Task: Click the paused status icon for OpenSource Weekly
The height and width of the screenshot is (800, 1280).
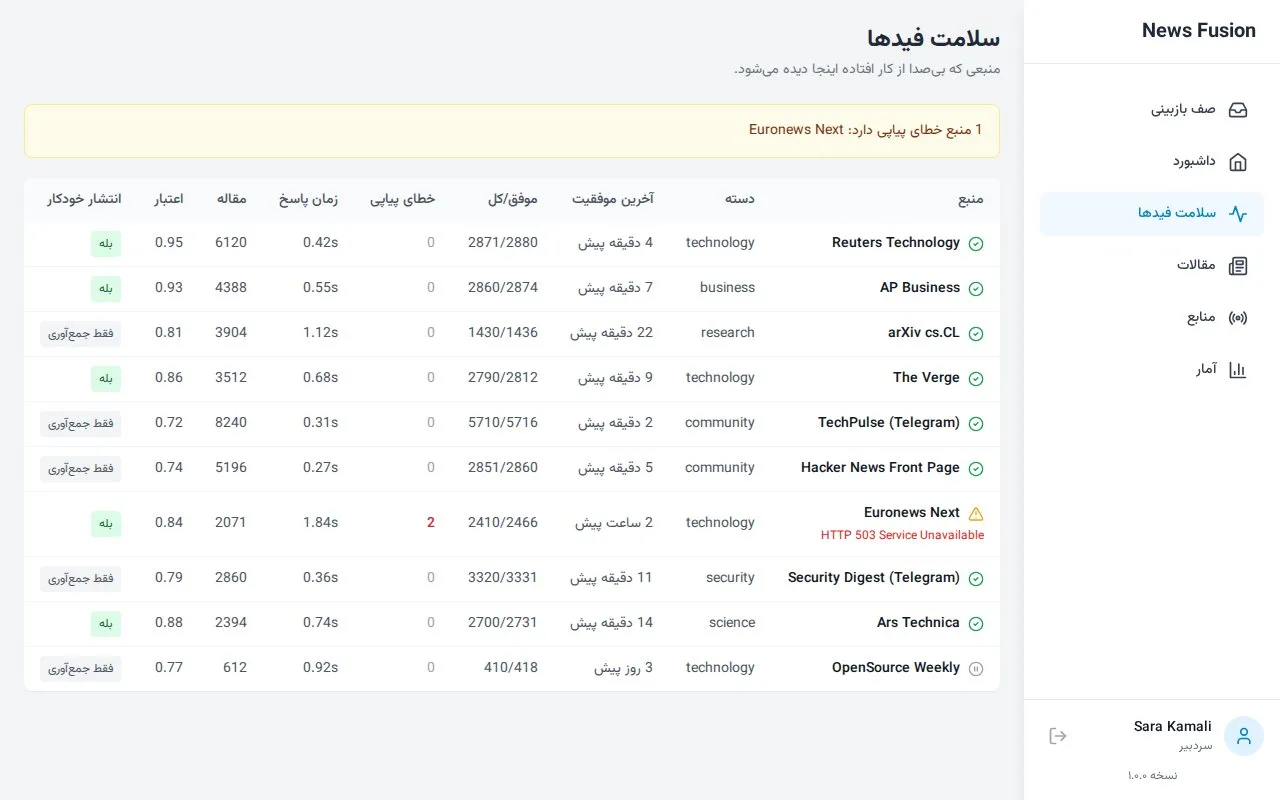Action: [976, 668]
